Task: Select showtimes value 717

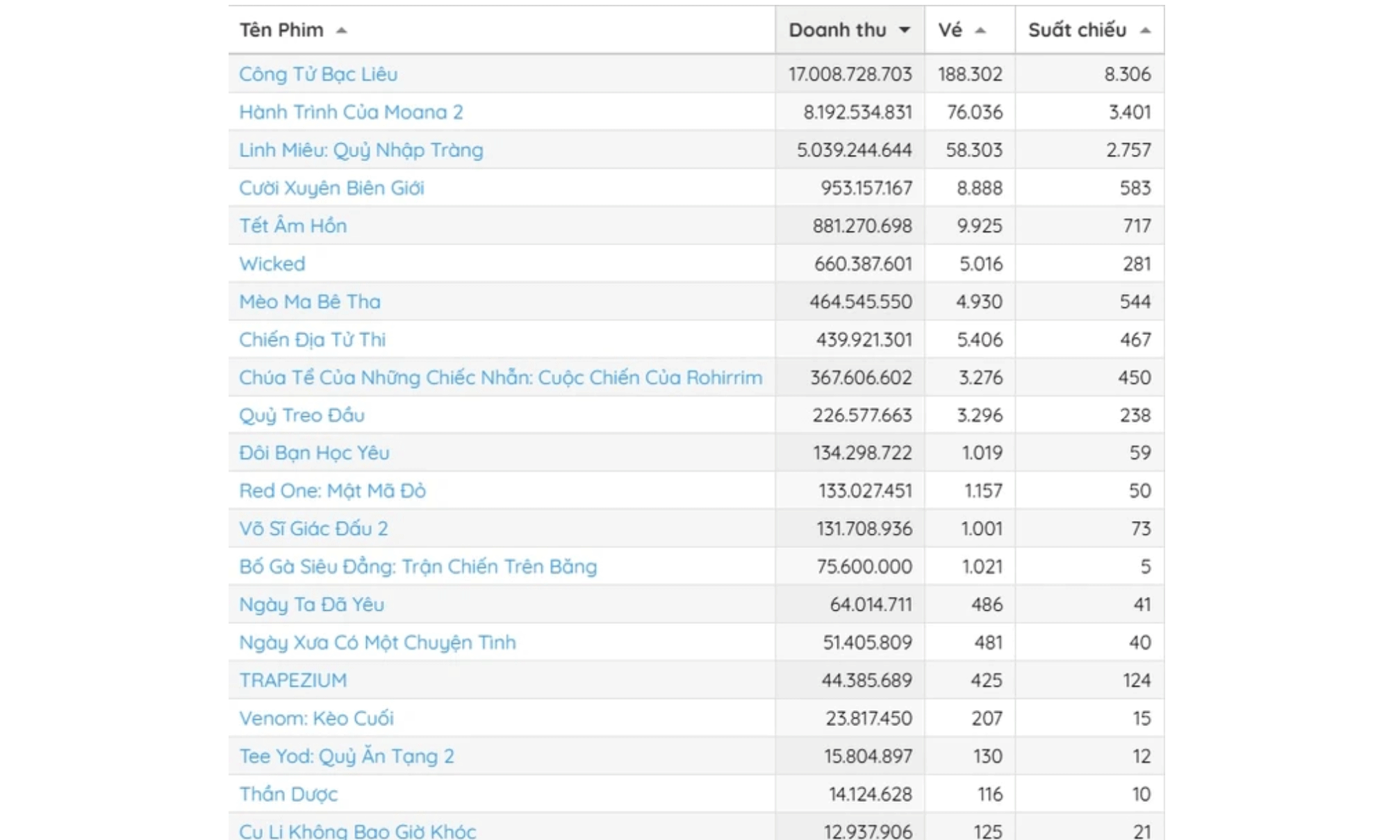Action: click(x=1137, y=226)
